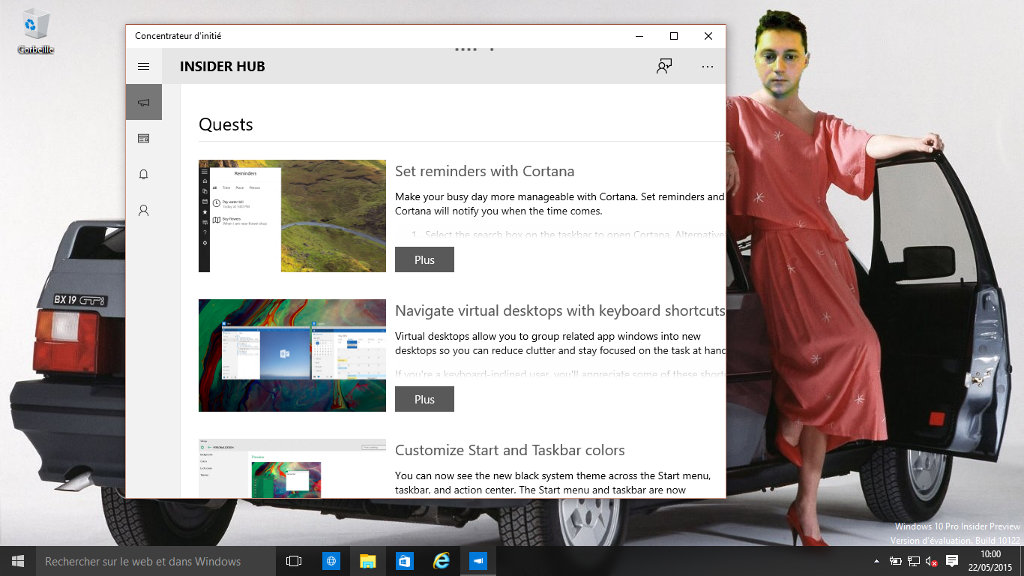Open the Action Center notification icon

[x=952, y=561]
